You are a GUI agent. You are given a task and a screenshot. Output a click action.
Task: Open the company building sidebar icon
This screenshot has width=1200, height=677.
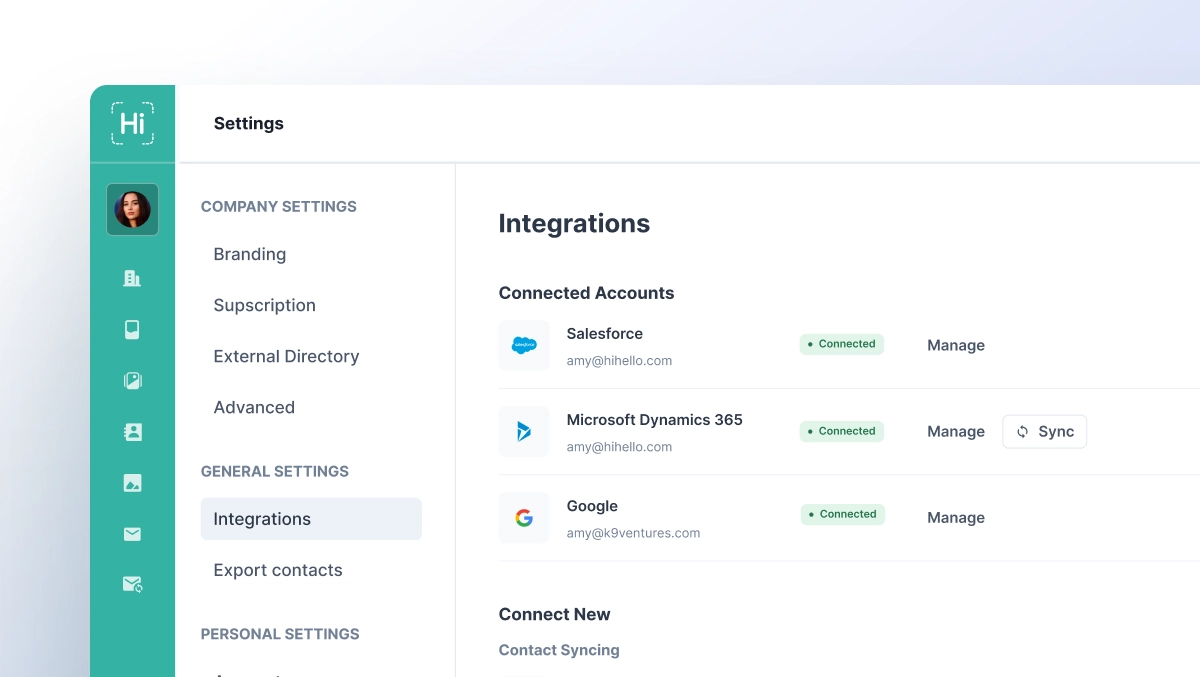point(132,278)
